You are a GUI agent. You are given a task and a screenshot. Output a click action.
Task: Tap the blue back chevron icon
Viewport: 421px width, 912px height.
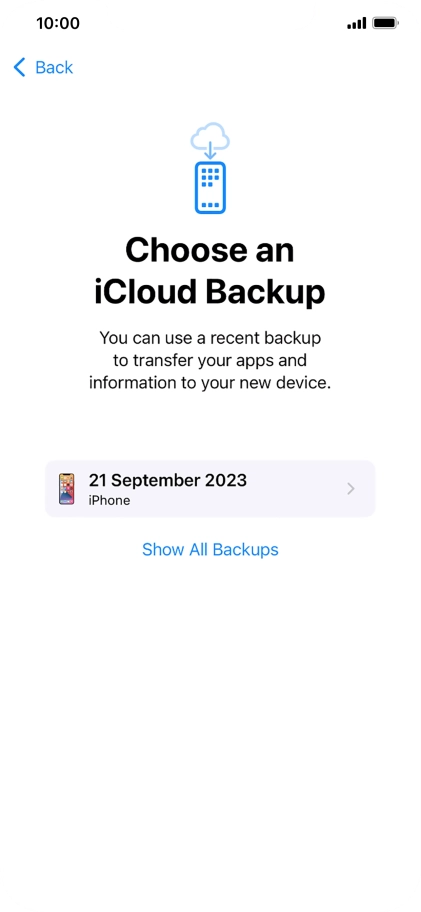pyautogui.click(x=20, y=67)
